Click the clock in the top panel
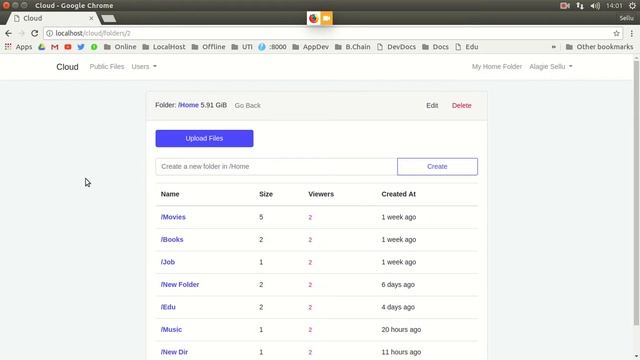640x360 pixels. (x=614, y=6)
